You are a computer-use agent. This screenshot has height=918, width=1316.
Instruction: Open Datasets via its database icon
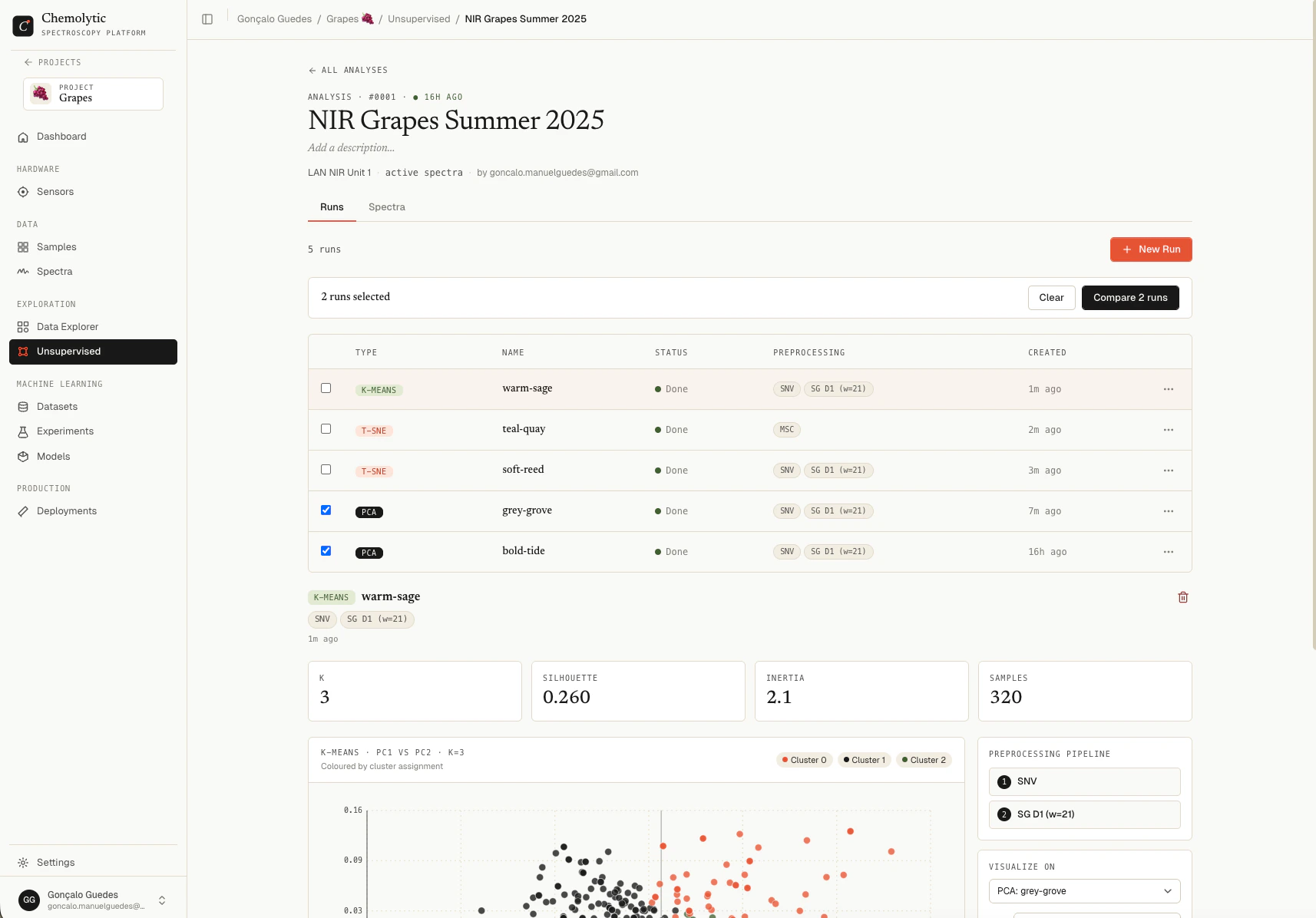23,407
